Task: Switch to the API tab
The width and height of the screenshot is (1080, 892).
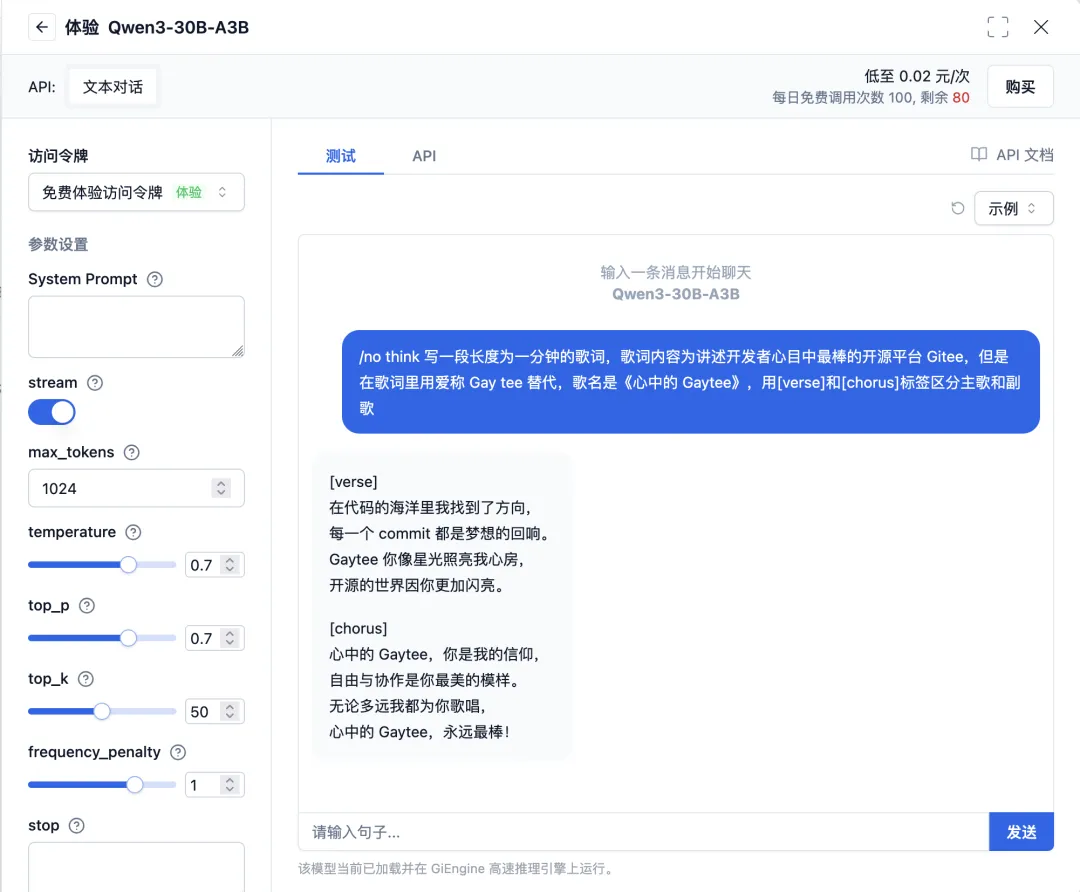Action: pos(423,156)
